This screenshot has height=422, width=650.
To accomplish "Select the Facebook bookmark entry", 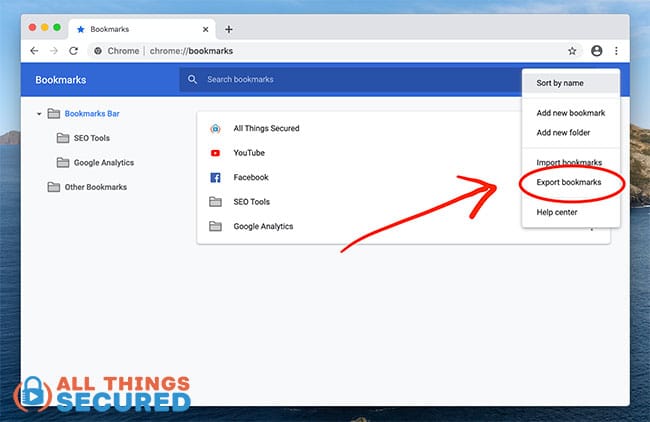I will (x=250, y=178).
